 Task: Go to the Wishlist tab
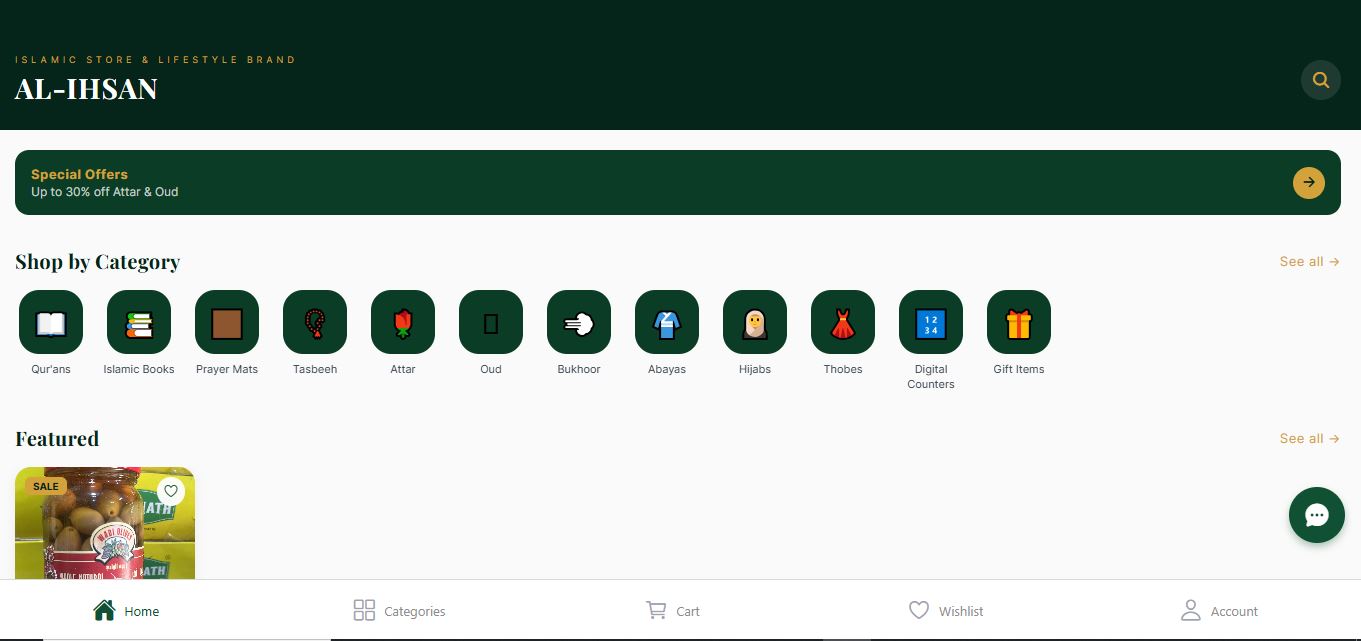[946, 611]
